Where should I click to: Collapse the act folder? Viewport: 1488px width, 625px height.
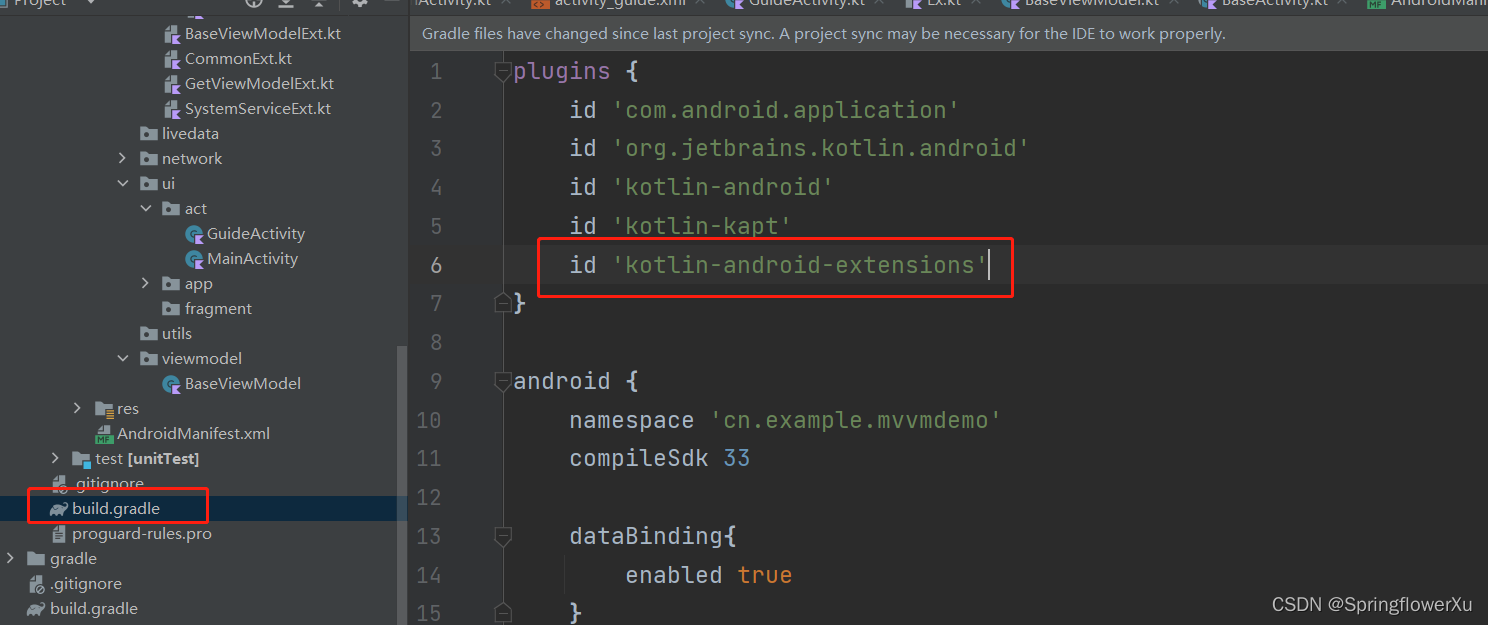pos(145,209)
